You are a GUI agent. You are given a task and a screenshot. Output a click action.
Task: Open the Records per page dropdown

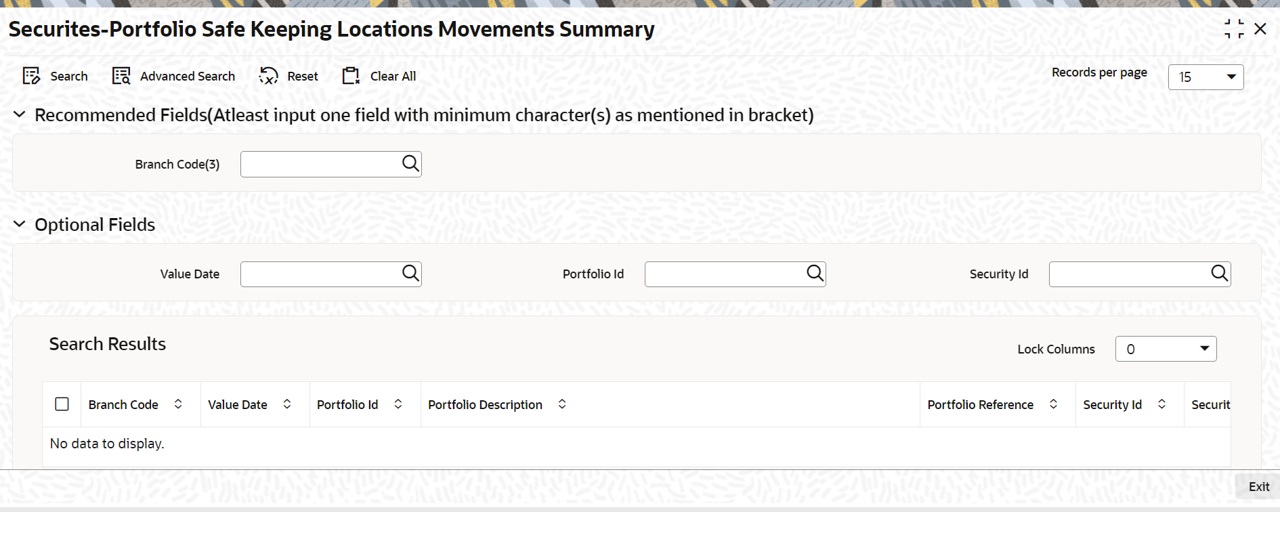(1206, 77)
